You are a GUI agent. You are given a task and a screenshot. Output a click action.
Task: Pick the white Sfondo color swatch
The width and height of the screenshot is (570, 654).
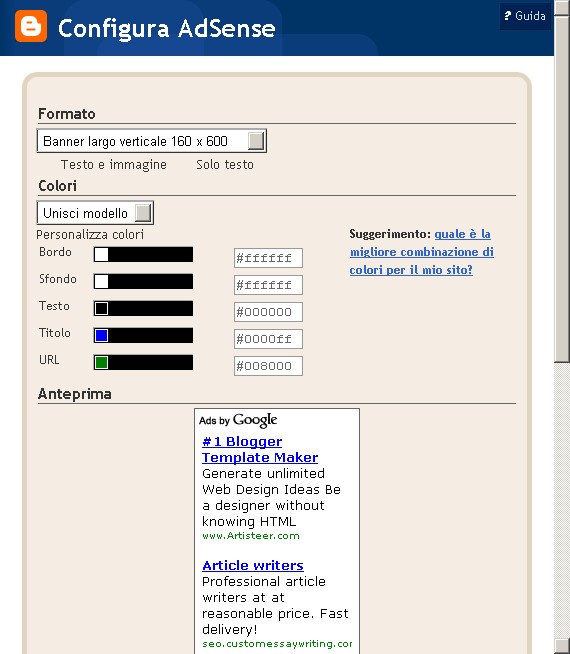tap(101, 282)
